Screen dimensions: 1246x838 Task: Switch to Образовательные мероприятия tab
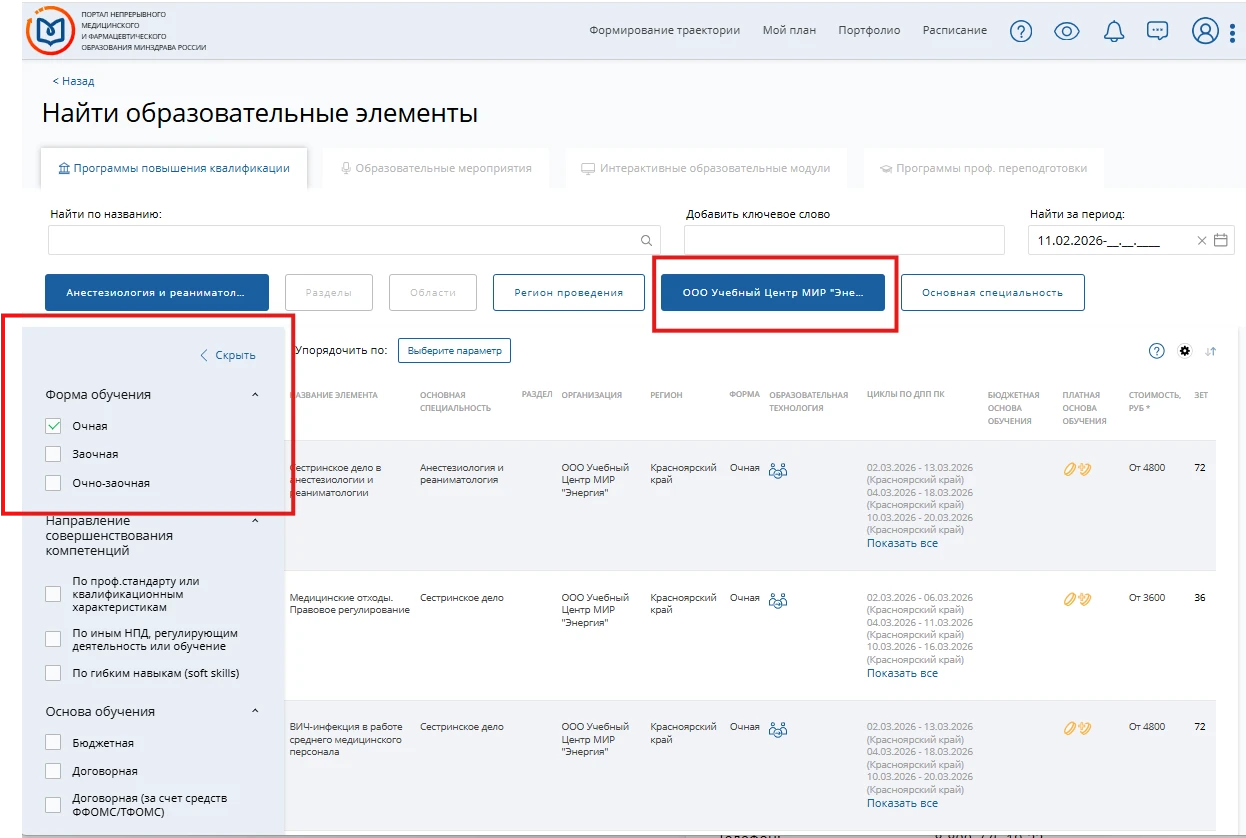click(435, 168)
